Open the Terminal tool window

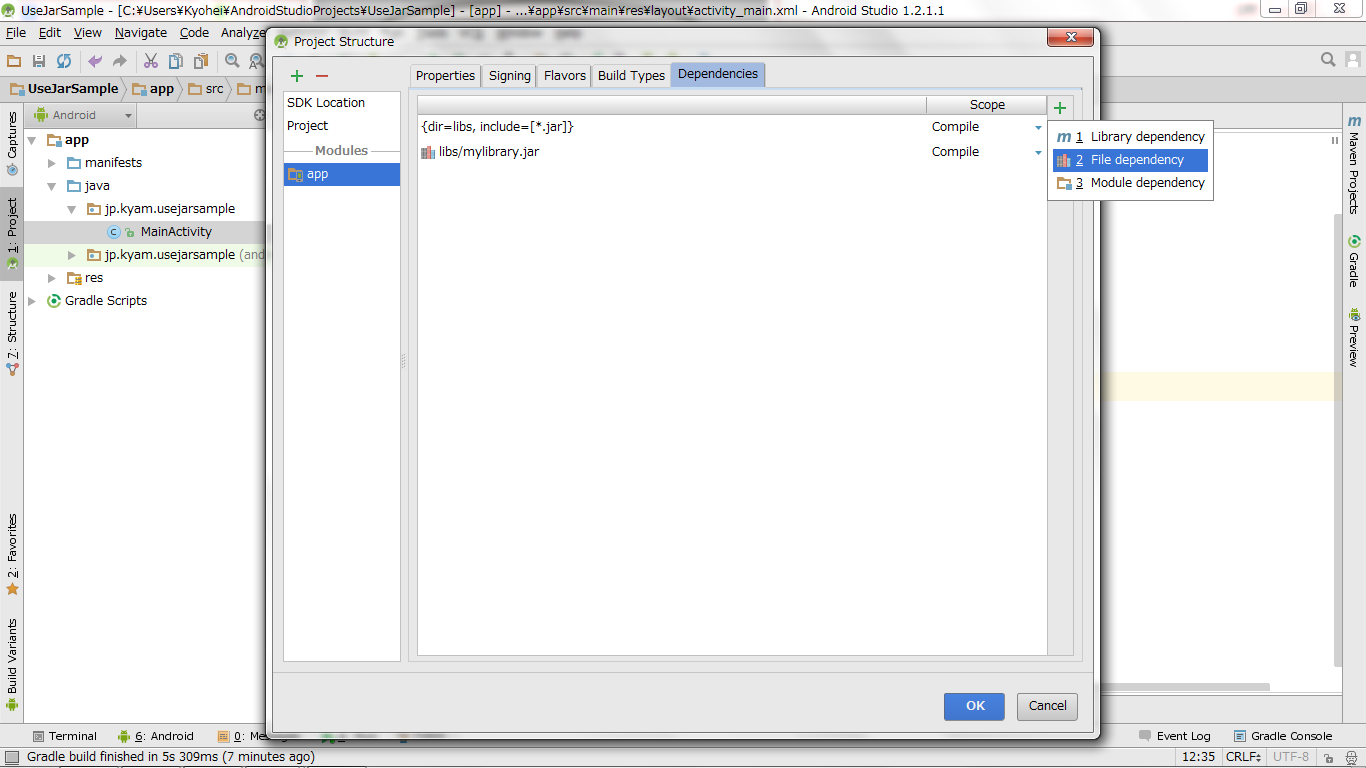64,736
